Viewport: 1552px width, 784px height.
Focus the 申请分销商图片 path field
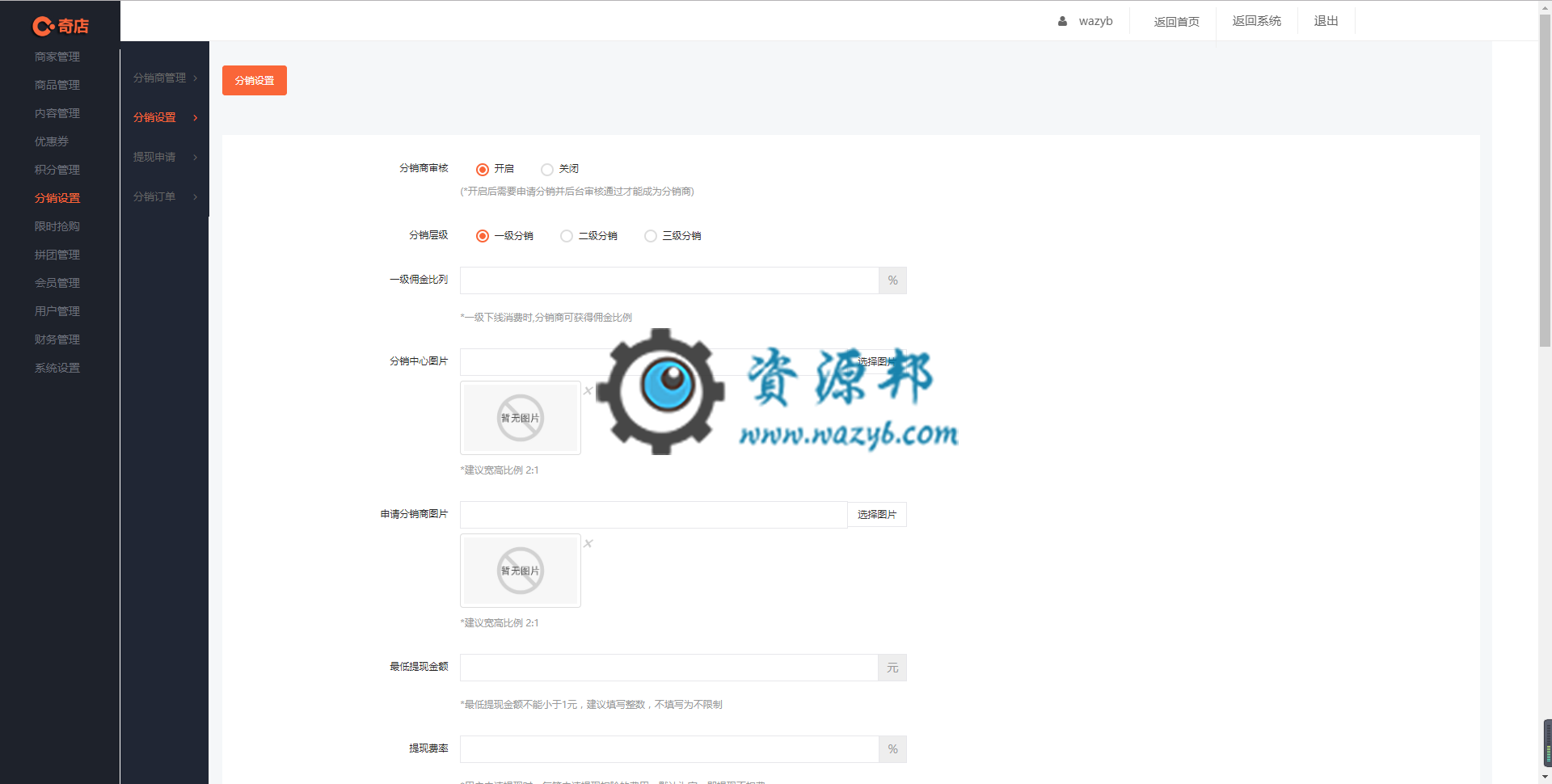[x=653, y=515]
